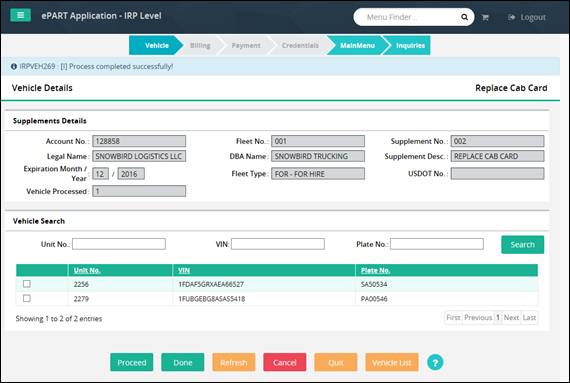Image resolution: width=570 pixels, height=383 pixels.
Task: Click the Done button
Action: [x=182, y=362]
